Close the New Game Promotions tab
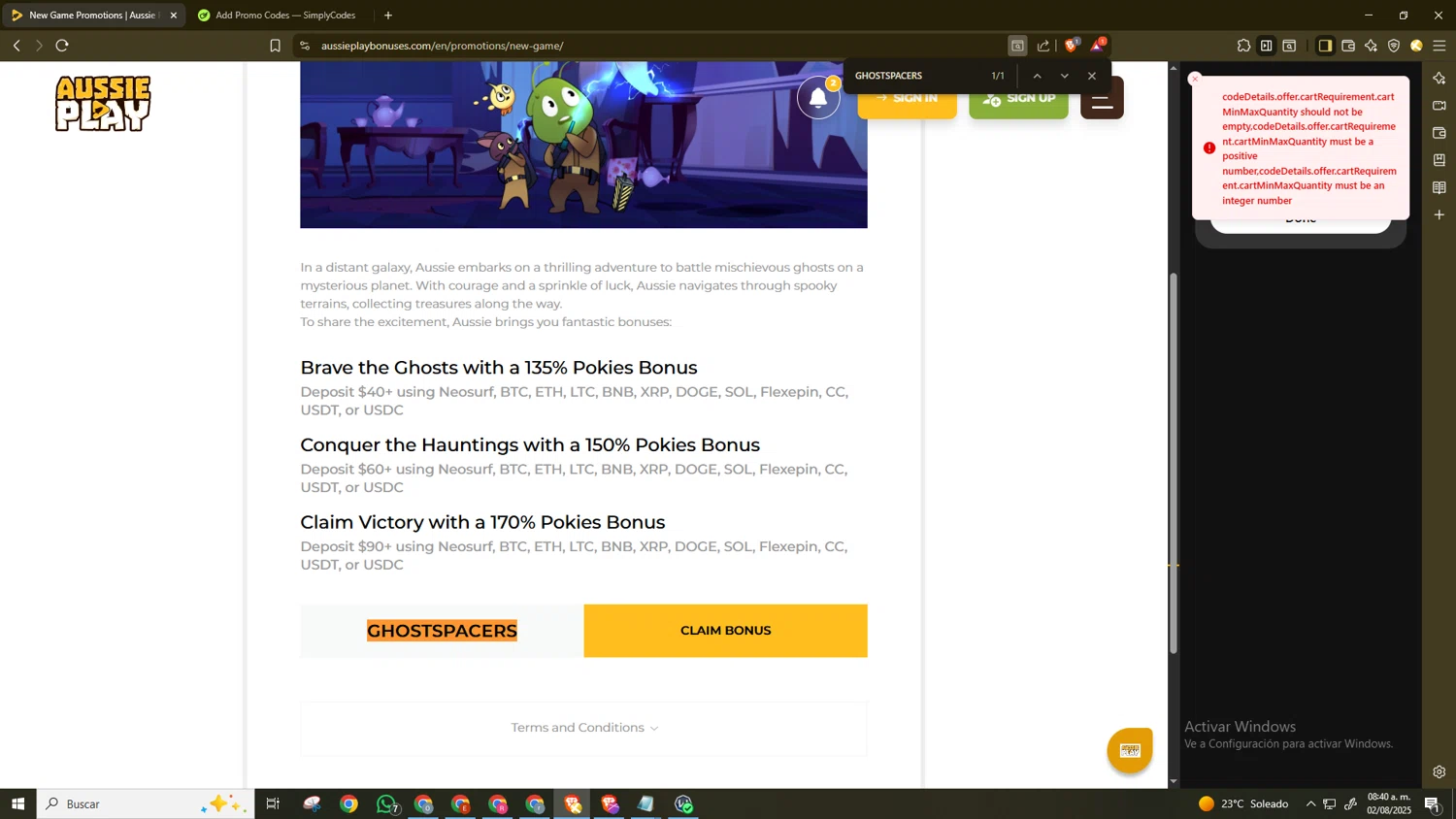The height and width of the screenshot is (819, 1456). tap(174, 16)
